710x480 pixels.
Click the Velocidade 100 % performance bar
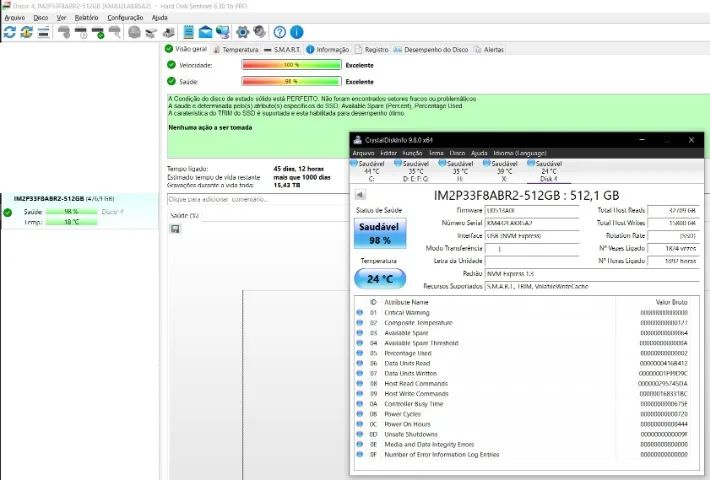click(x=292, y=65)
